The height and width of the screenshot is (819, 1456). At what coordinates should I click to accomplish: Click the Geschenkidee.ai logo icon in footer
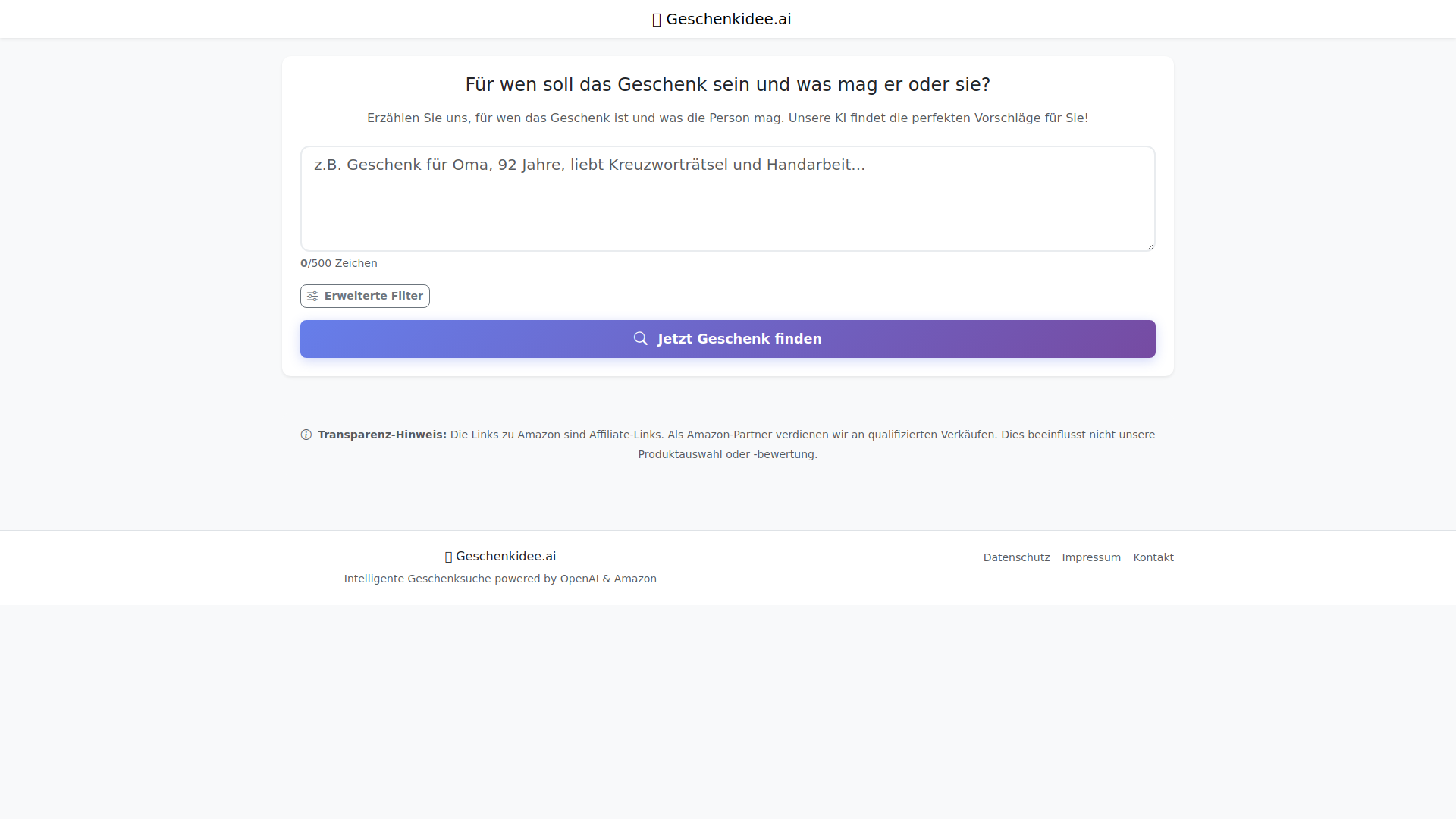point(448,556)
